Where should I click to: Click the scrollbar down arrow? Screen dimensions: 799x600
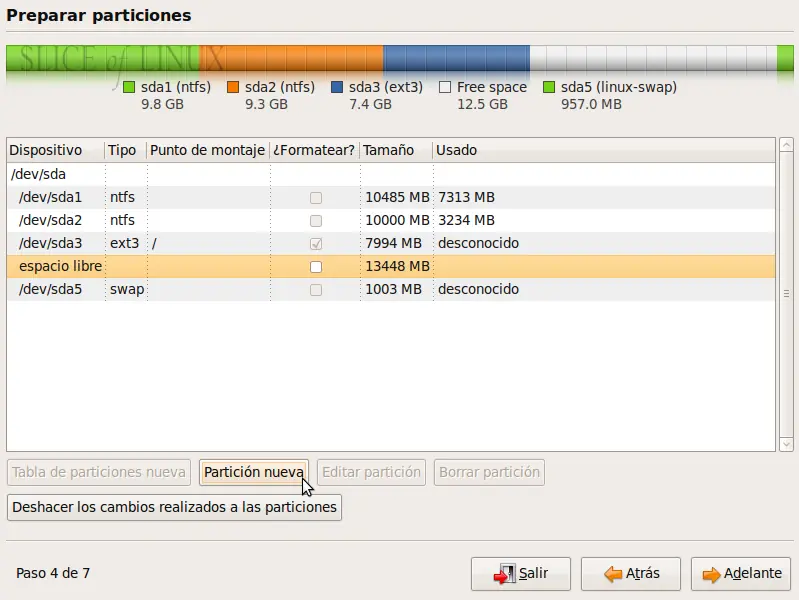[x=786, y=445]
